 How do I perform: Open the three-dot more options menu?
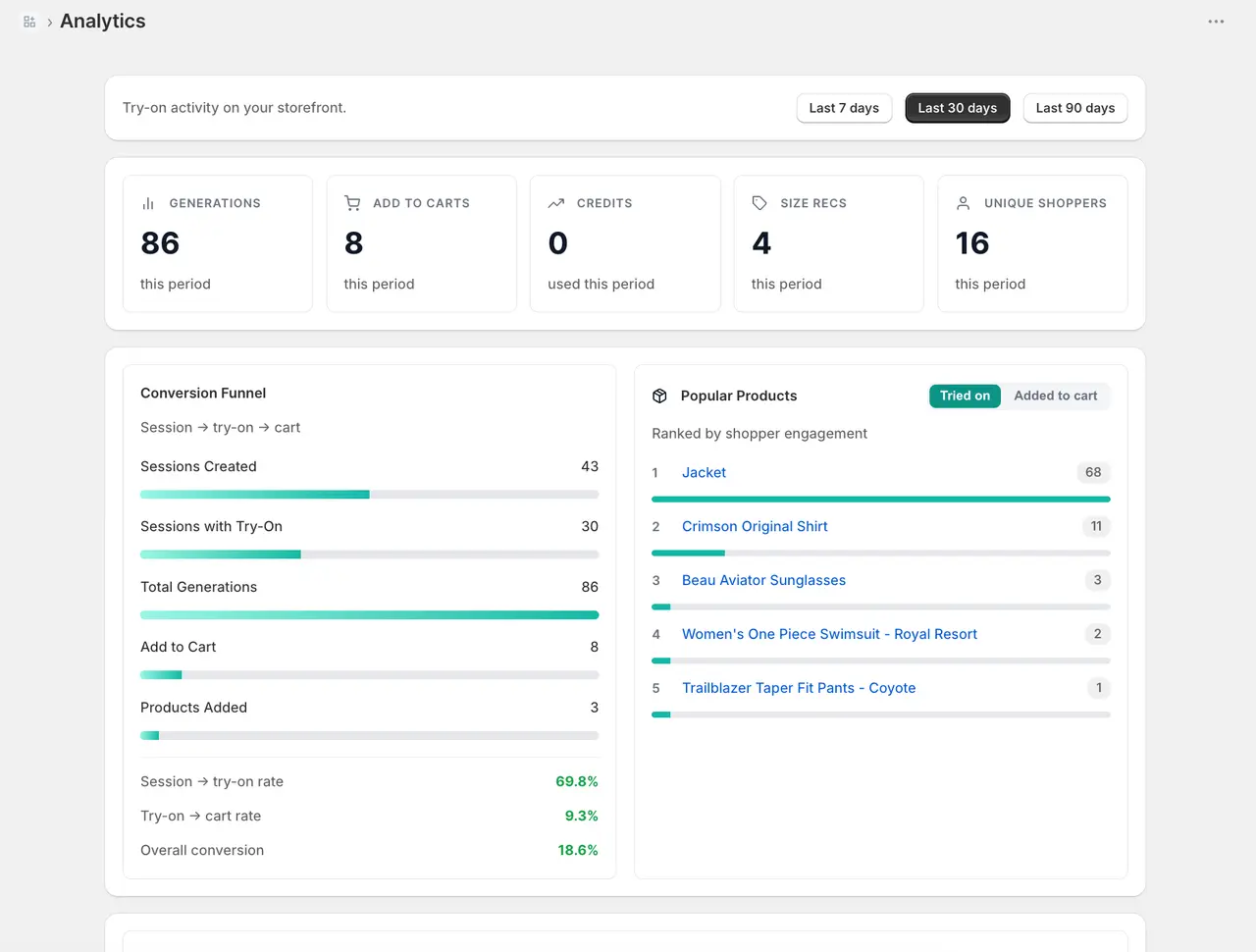point(1216,22)
